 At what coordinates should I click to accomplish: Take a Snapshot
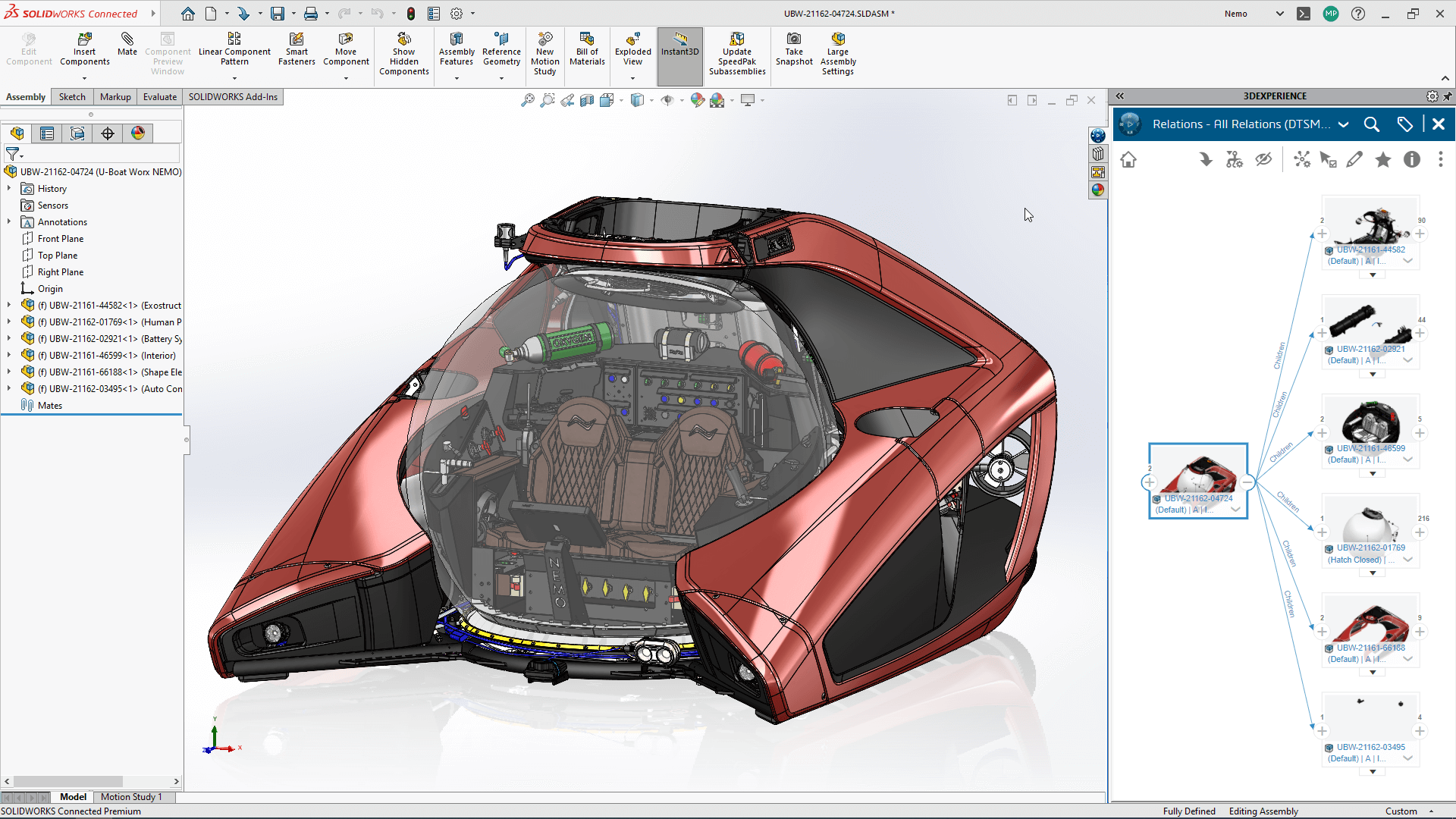pos(794,50)
